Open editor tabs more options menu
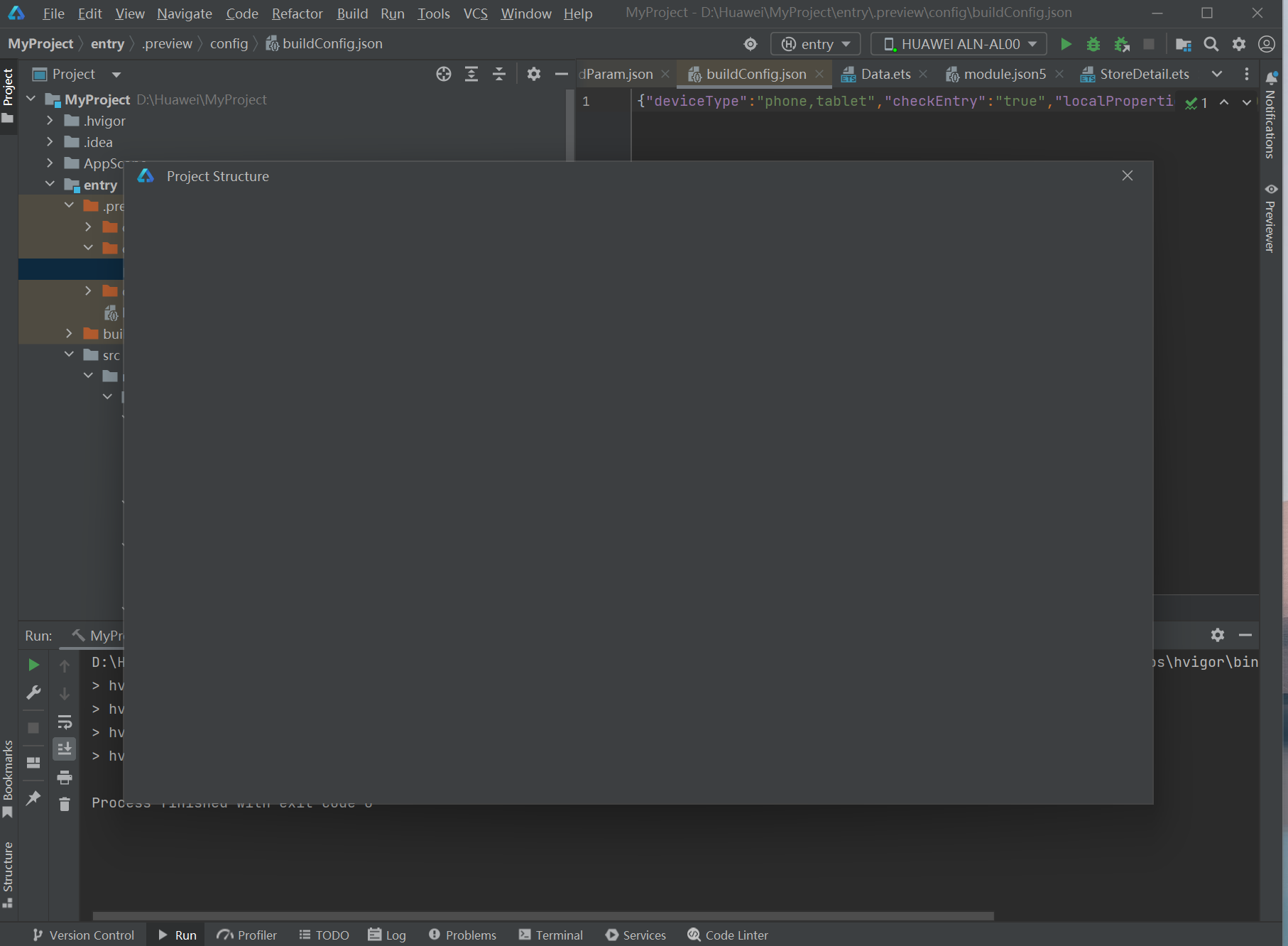This screenshot has height=946, width=1288. (x=1247, y=74)
